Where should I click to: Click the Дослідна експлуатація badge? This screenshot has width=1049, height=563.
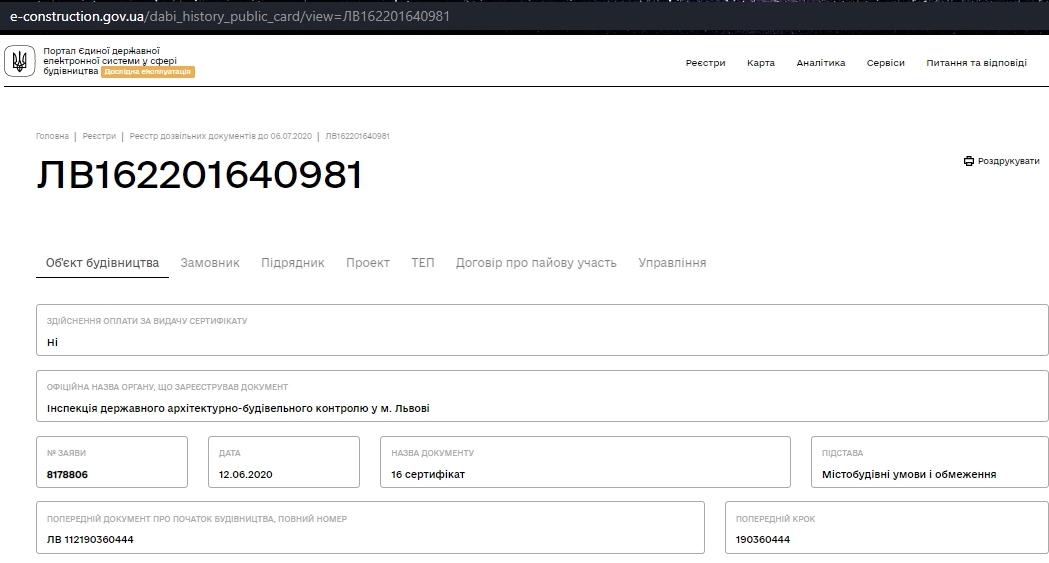tap(148, 72)
